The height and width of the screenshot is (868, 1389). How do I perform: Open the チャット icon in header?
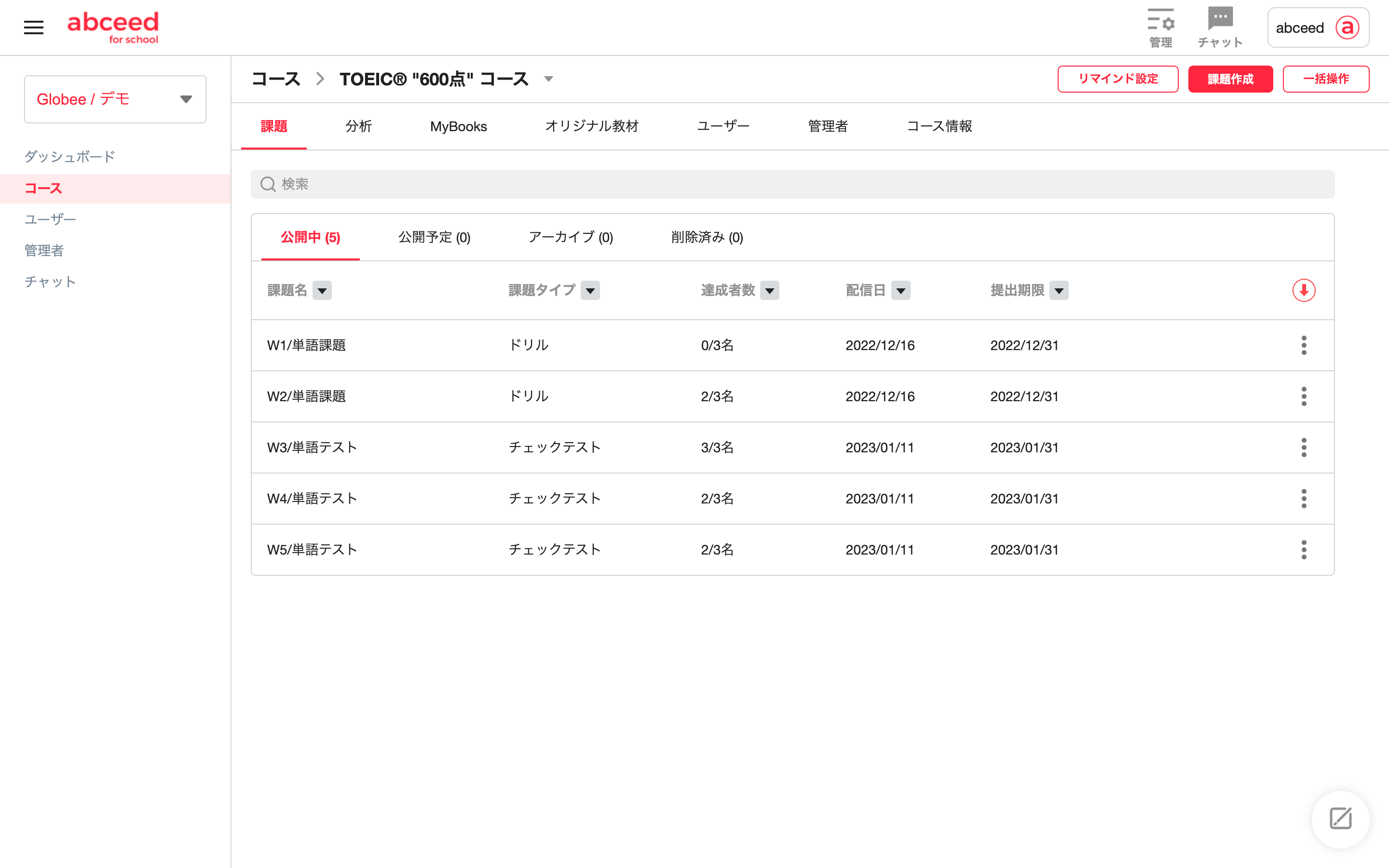(x=1220, y=27)
